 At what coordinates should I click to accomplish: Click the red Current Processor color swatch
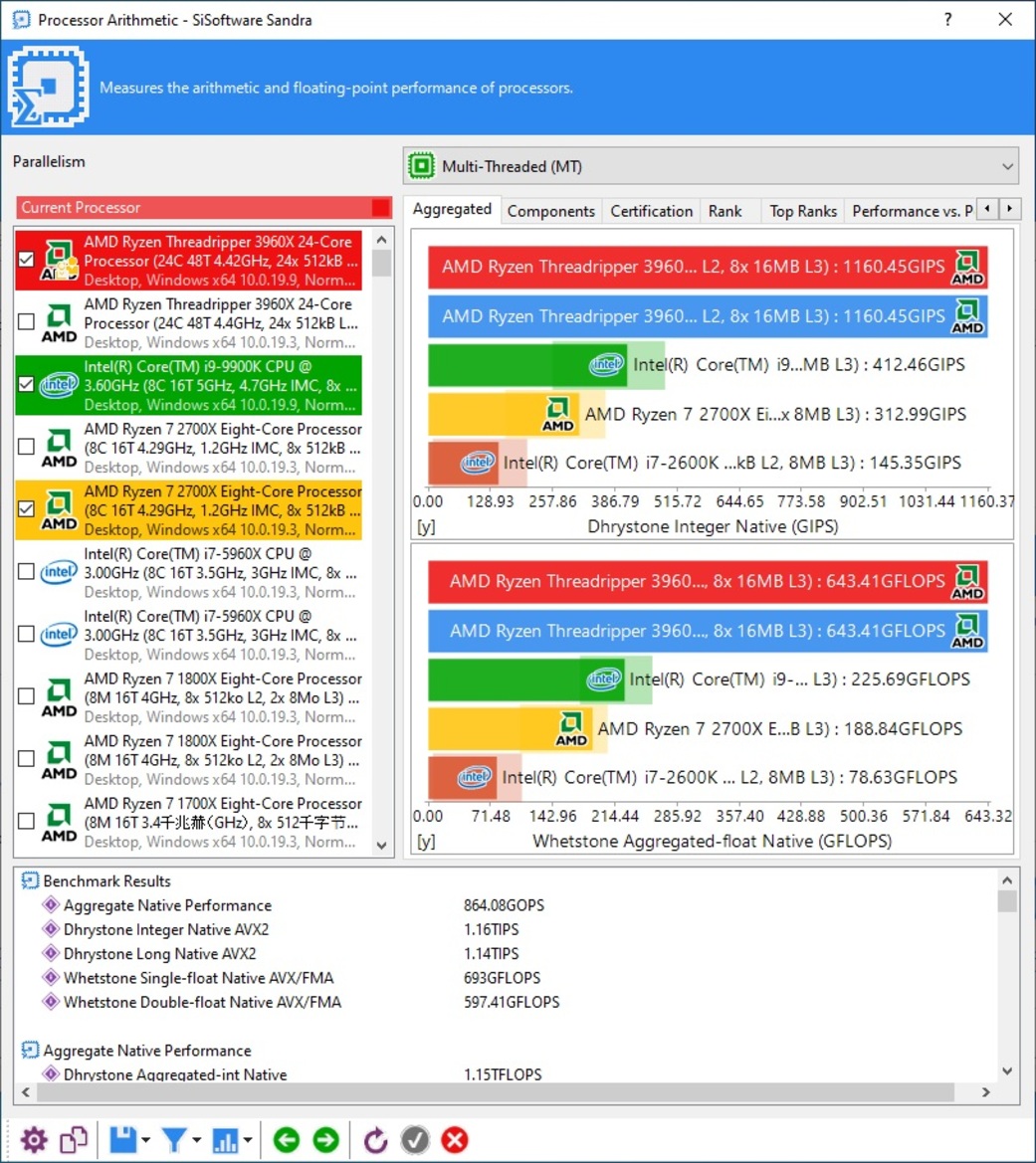(x=381, y=208)
